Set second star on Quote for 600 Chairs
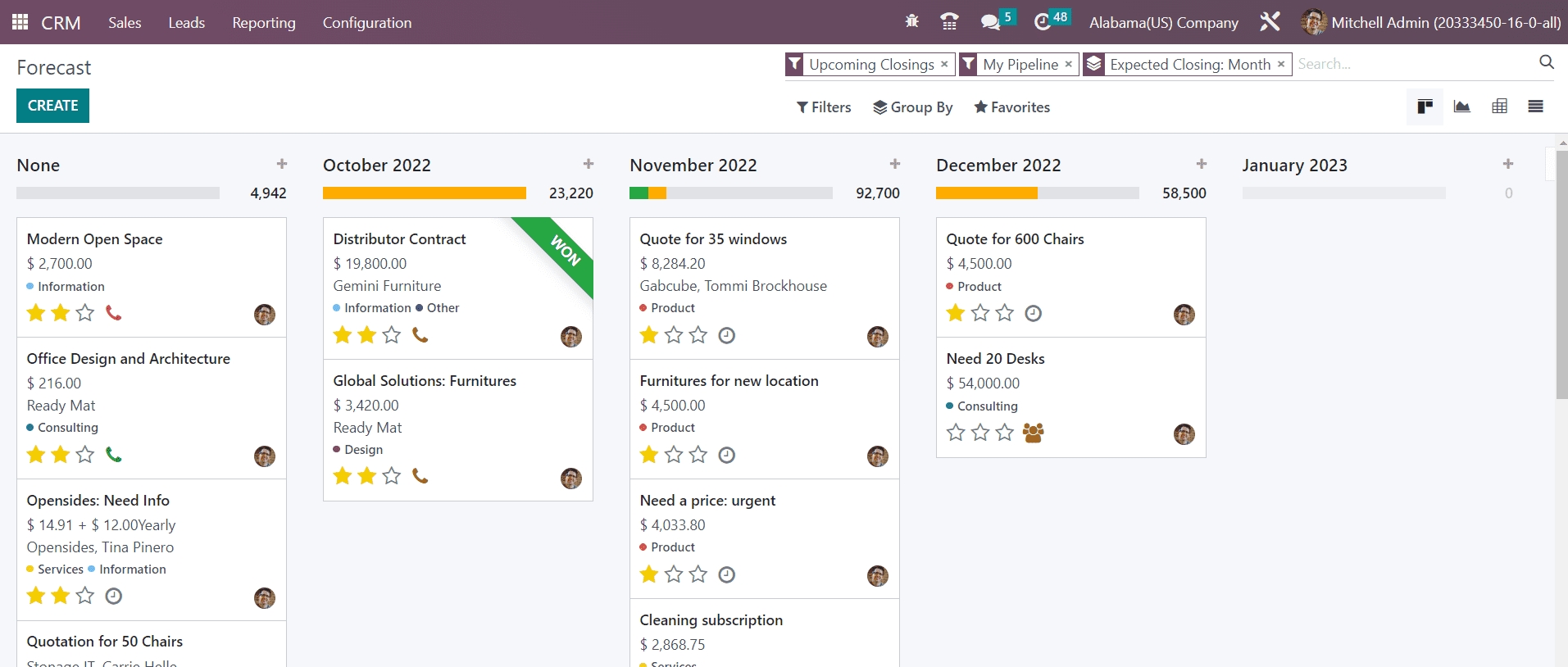 pos(980,313)
